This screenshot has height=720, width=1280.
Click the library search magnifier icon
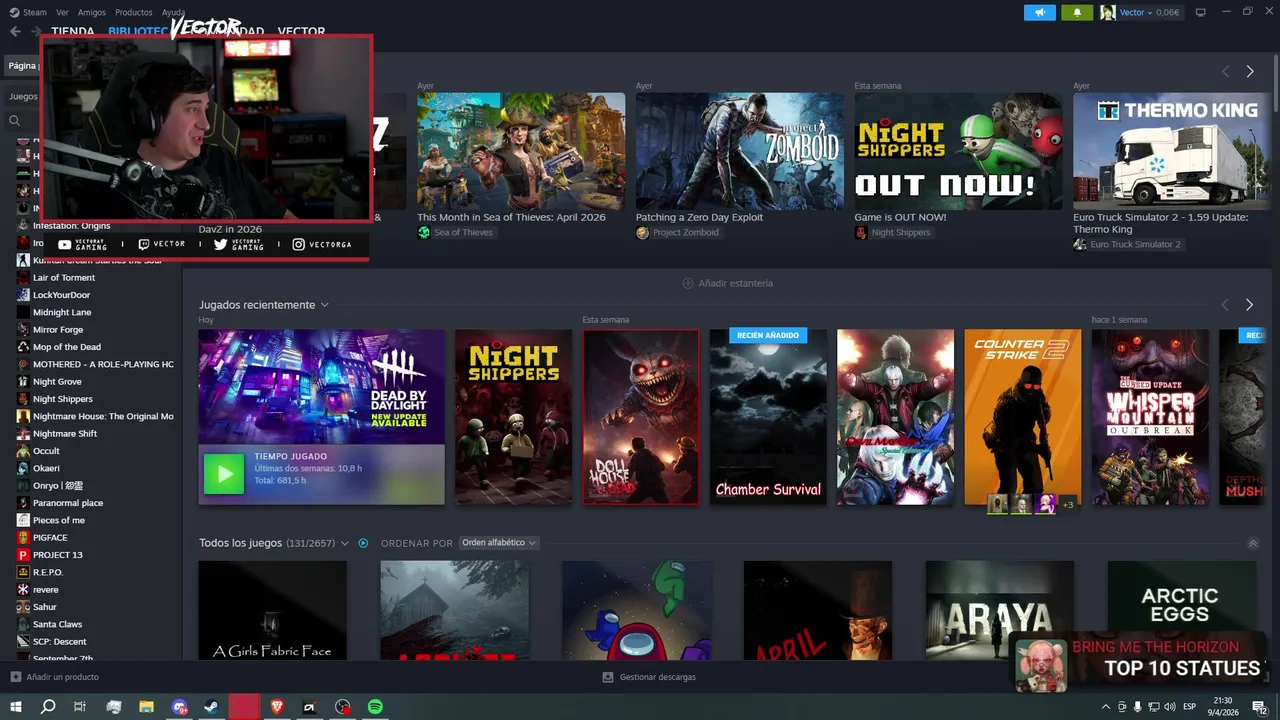pos(14,120)
